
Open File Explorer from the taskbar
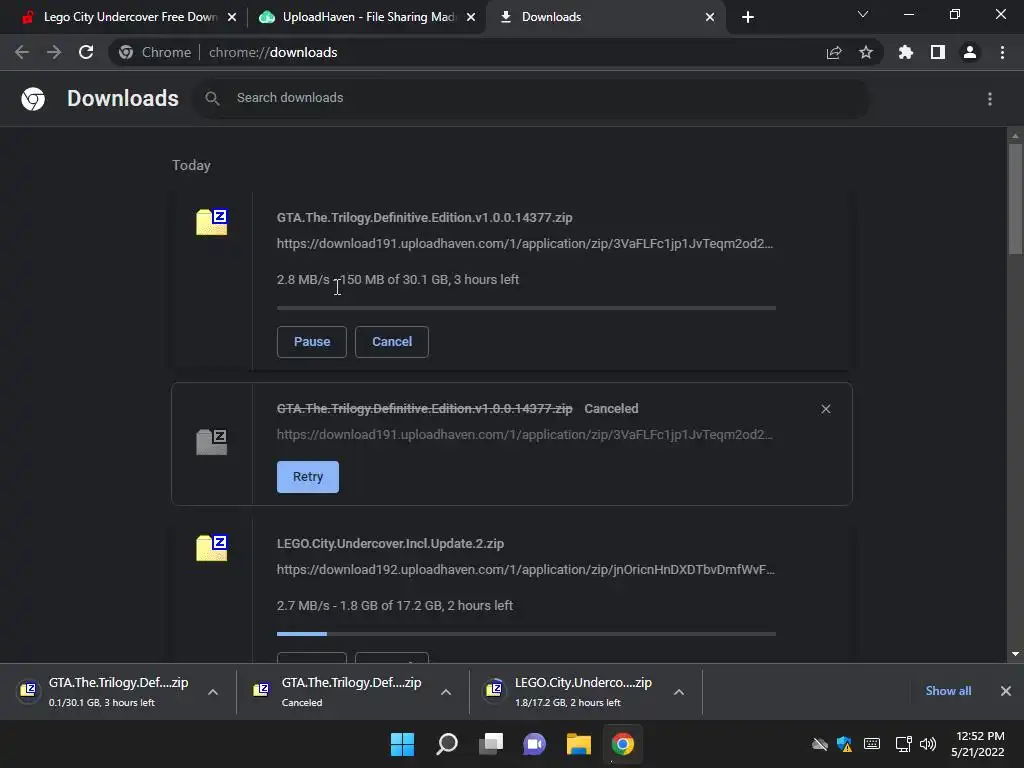579,744
